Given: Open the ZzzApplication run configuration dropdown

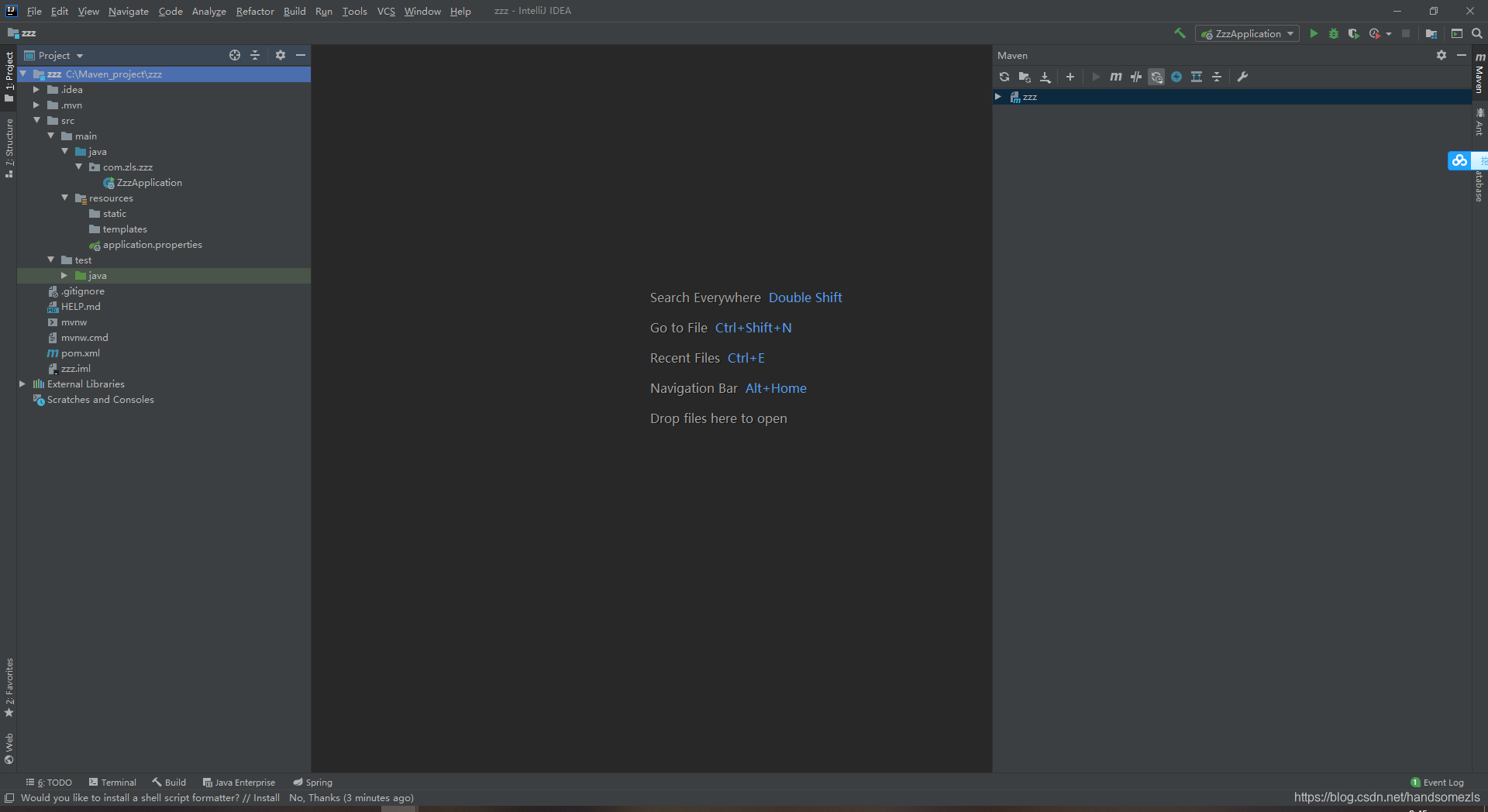Looking at the screenshot, I should (1248, 33).
